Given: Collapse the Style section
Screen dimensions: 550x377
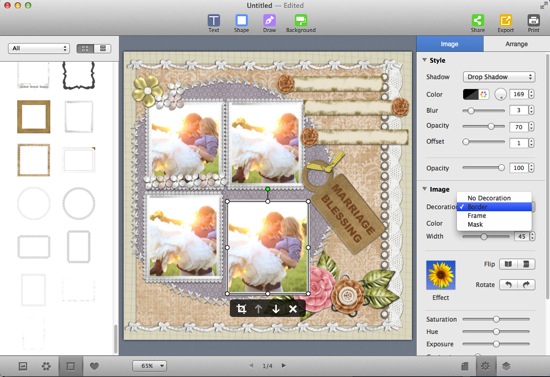Looking at the screenshot, I should pos(424,60).
